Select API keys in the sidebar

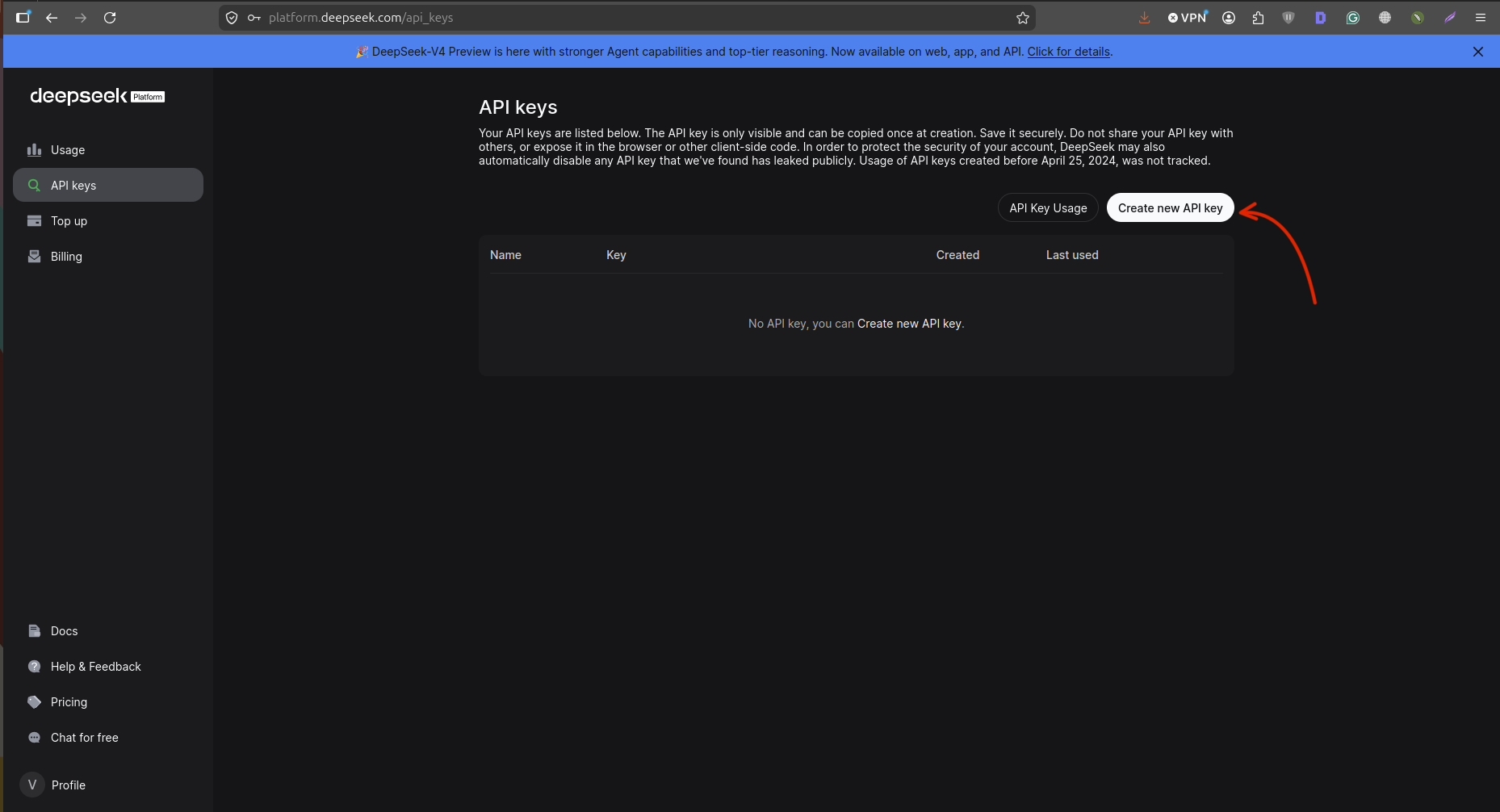point(108,186)
